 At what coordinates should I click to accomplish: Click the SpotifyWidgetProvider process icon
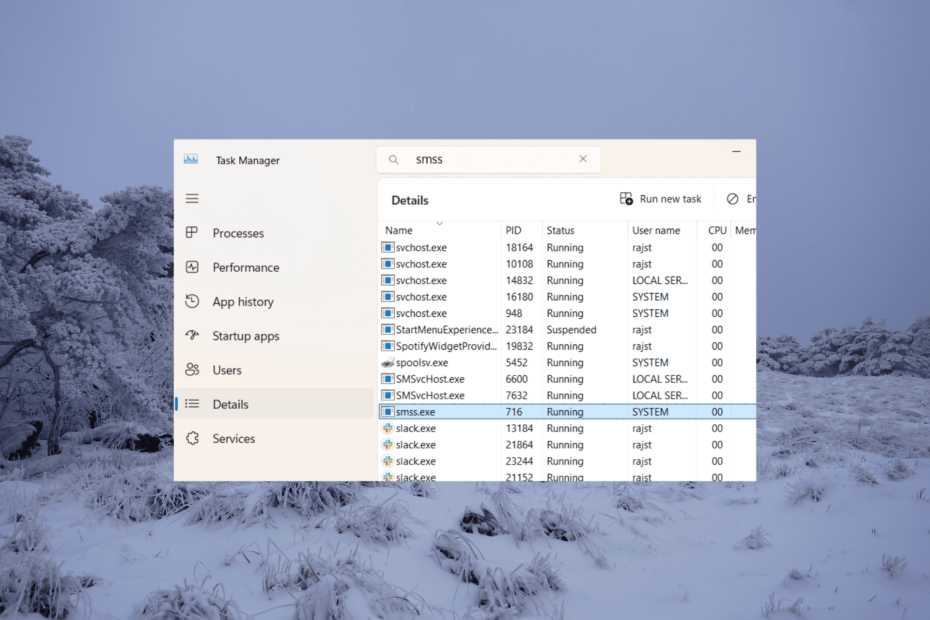point(387,346)
